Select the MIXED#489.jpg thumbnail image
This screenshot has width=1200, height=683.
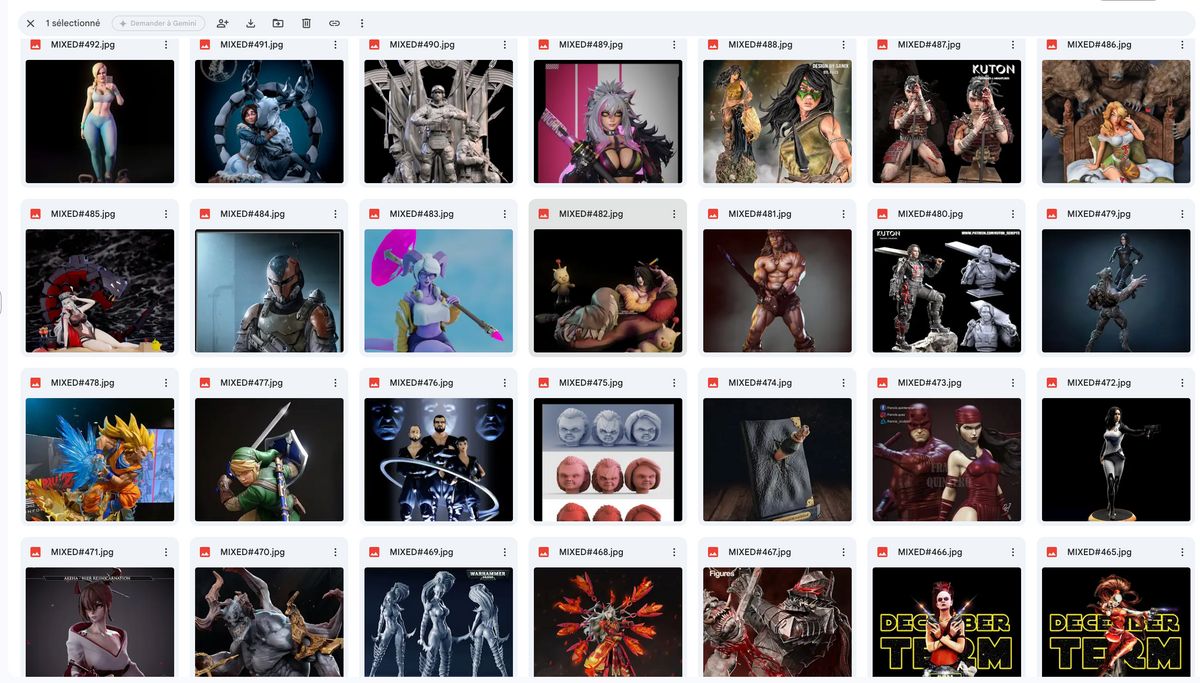click(x=608, y=121)
